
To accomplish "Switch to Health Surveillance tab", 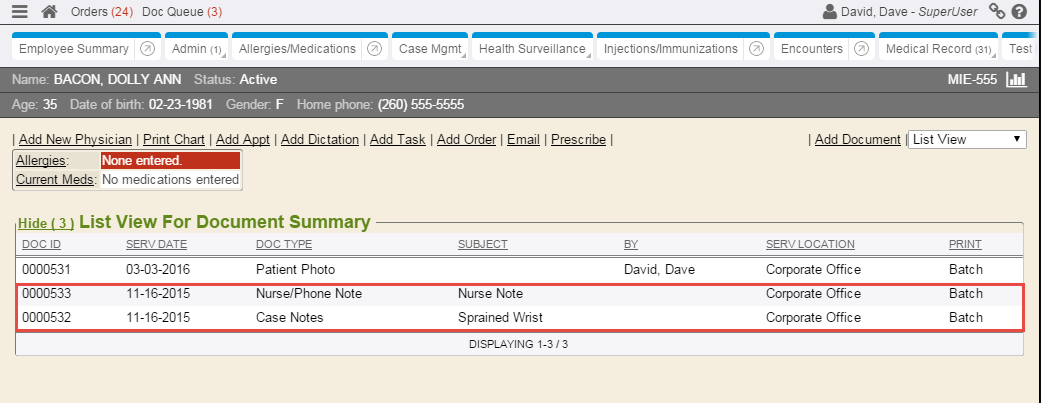I will [532, 48].
